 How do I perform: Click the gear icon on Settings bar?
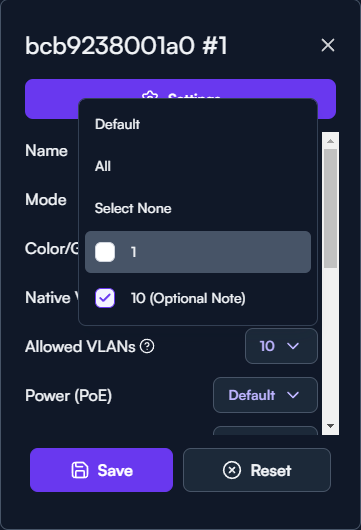tap(150, 96)
